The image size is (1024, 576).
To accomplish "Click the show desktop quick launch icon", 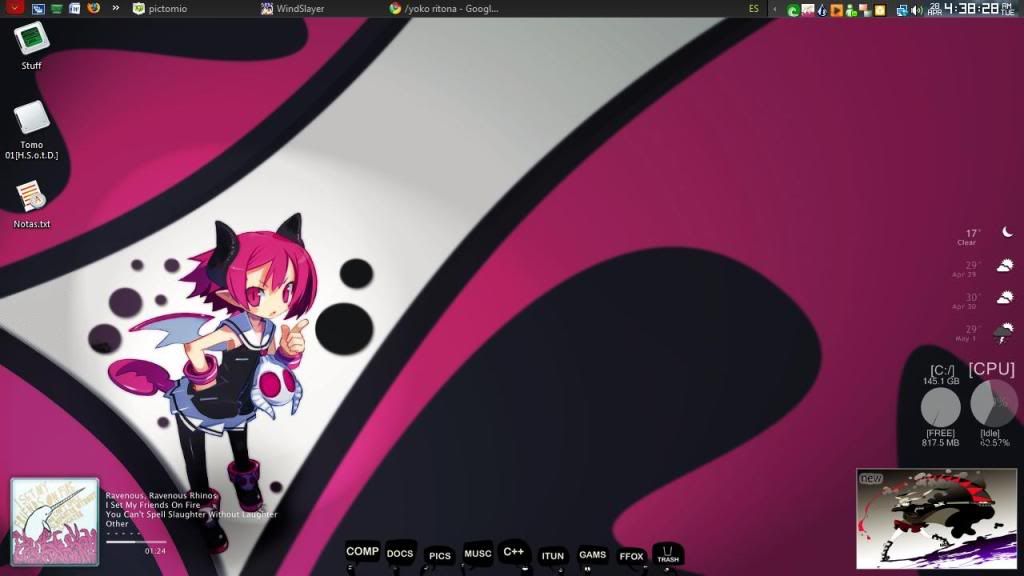I will coord(39,8).
